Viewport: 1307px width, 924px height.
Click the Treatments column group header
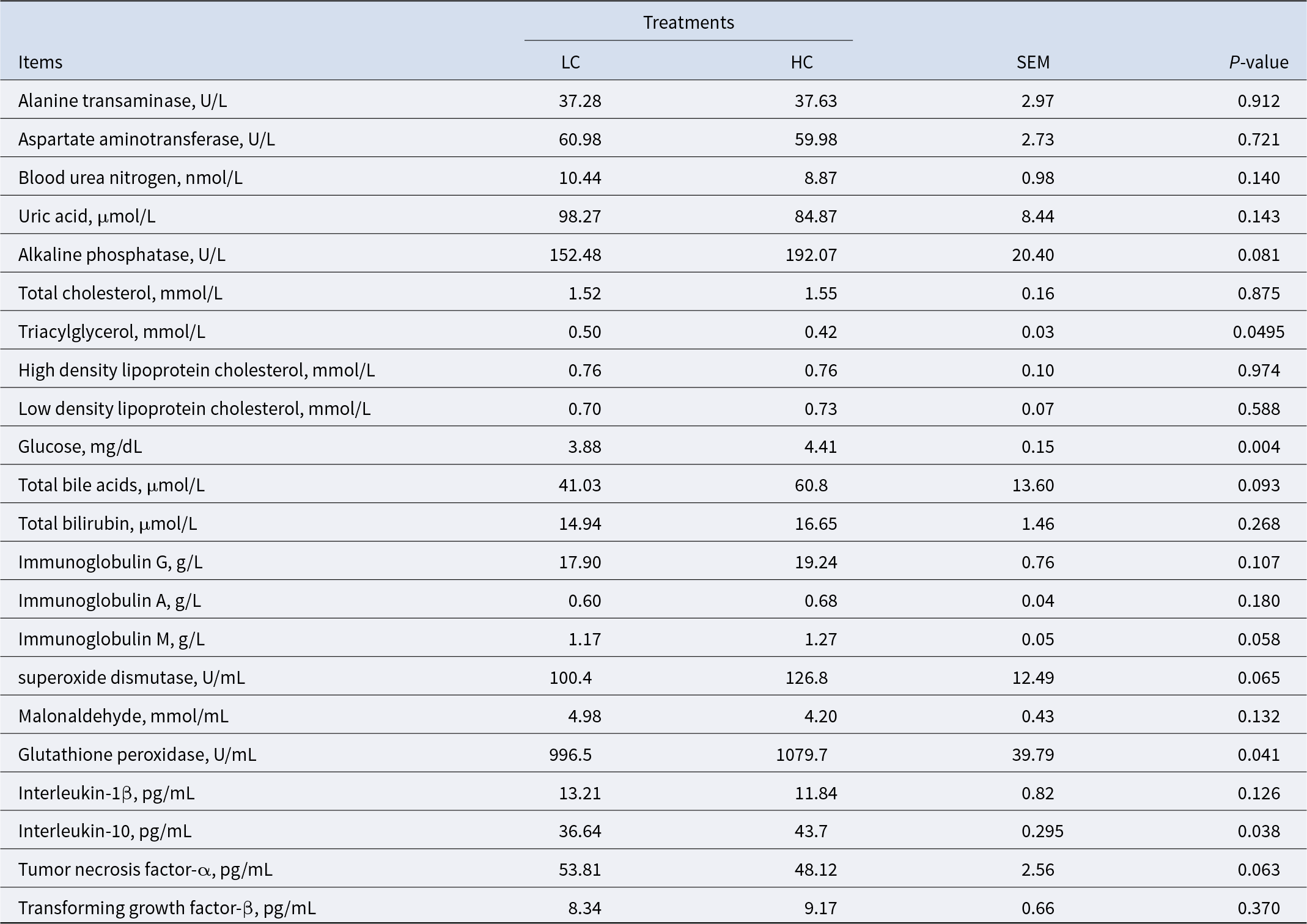pos(688,23)
